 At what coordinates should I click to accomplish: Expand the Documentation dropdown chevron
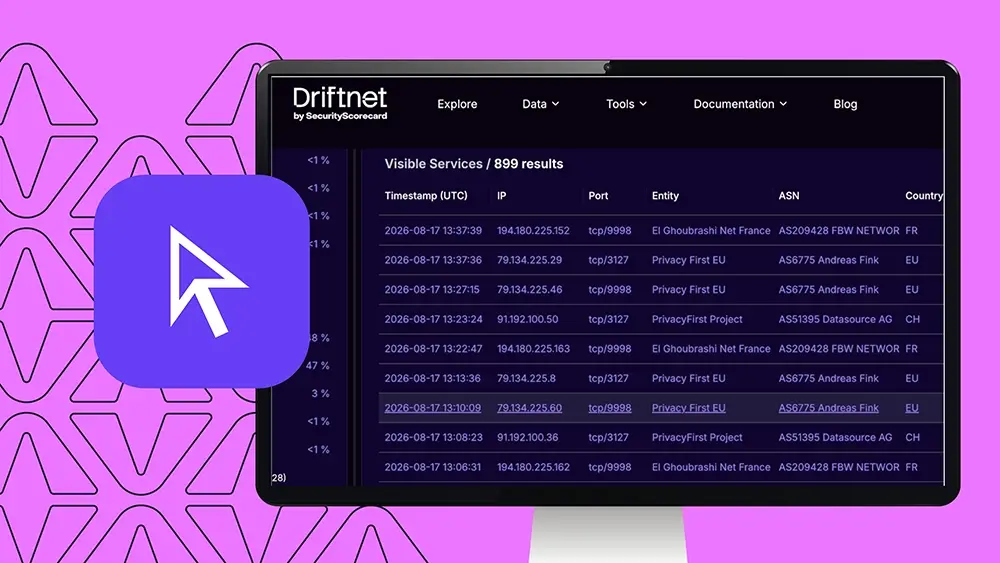click(783, 104)
